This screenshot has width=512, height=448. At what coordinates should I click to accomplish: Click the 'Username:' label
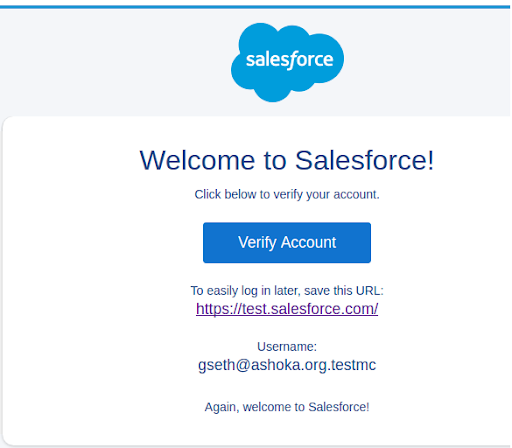click(x=287, y=347)
